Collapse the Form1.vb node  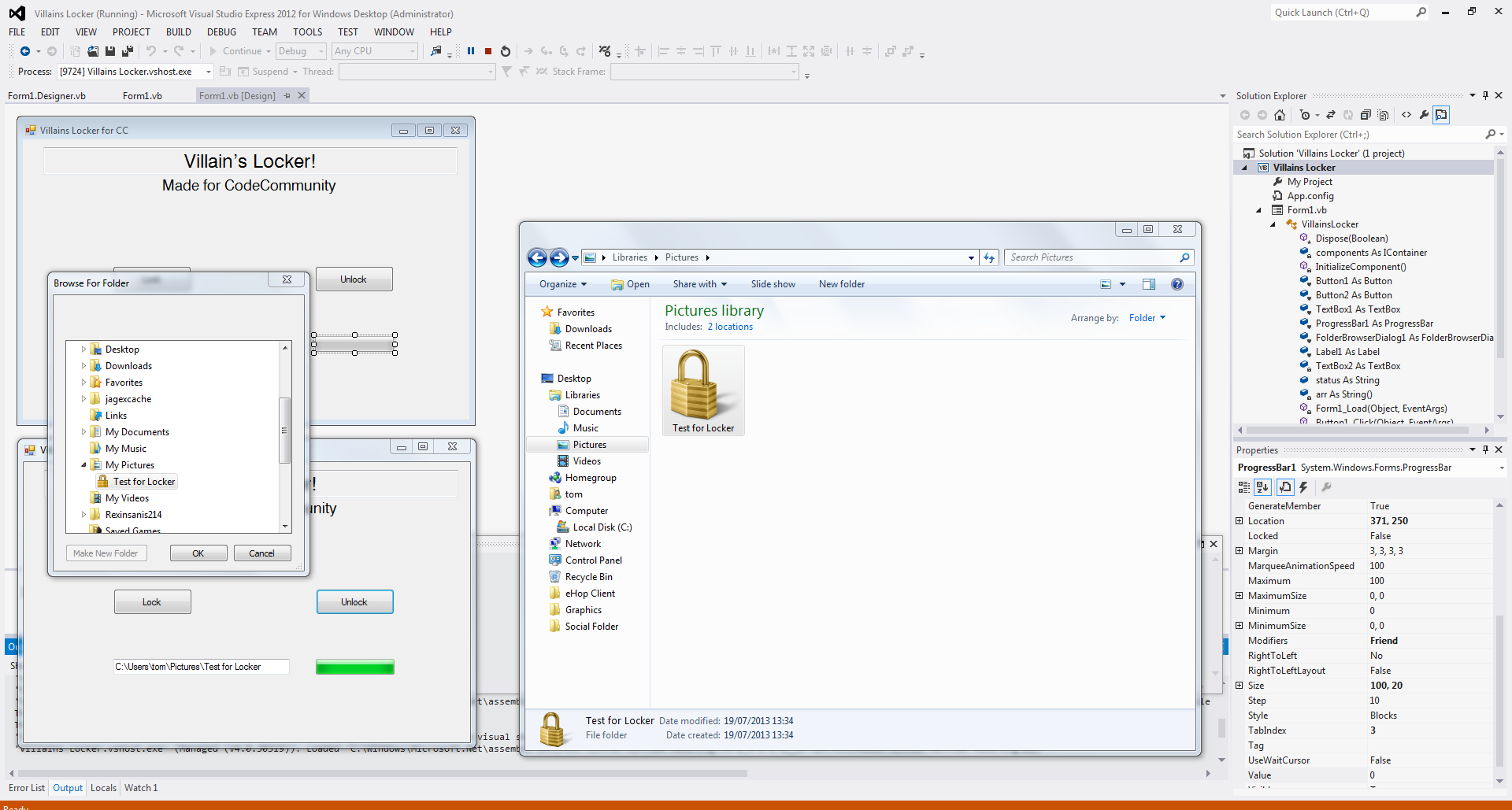pos(1258,210)
